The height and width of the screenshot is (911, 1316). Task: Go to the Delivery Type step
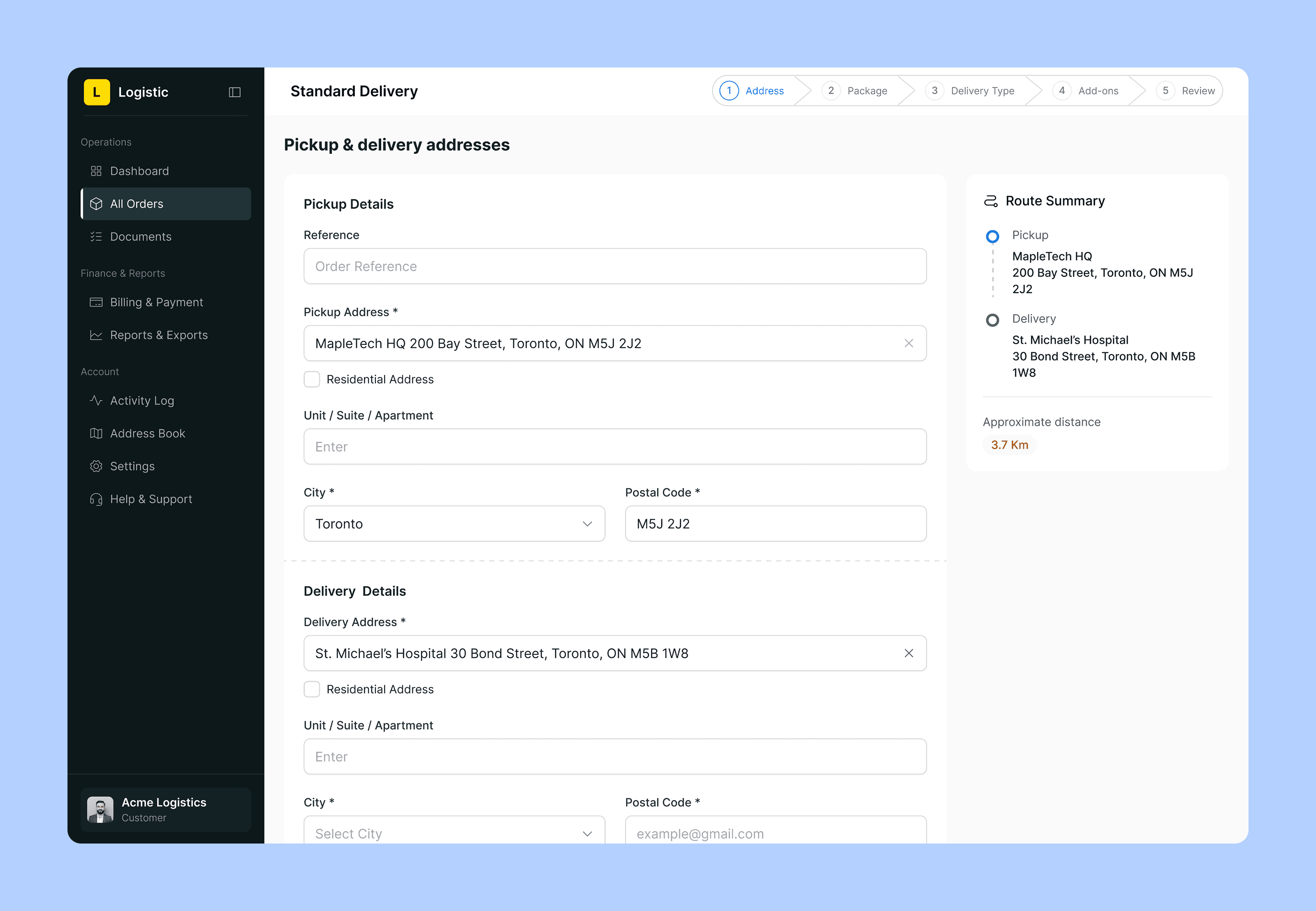click(970, 91)
